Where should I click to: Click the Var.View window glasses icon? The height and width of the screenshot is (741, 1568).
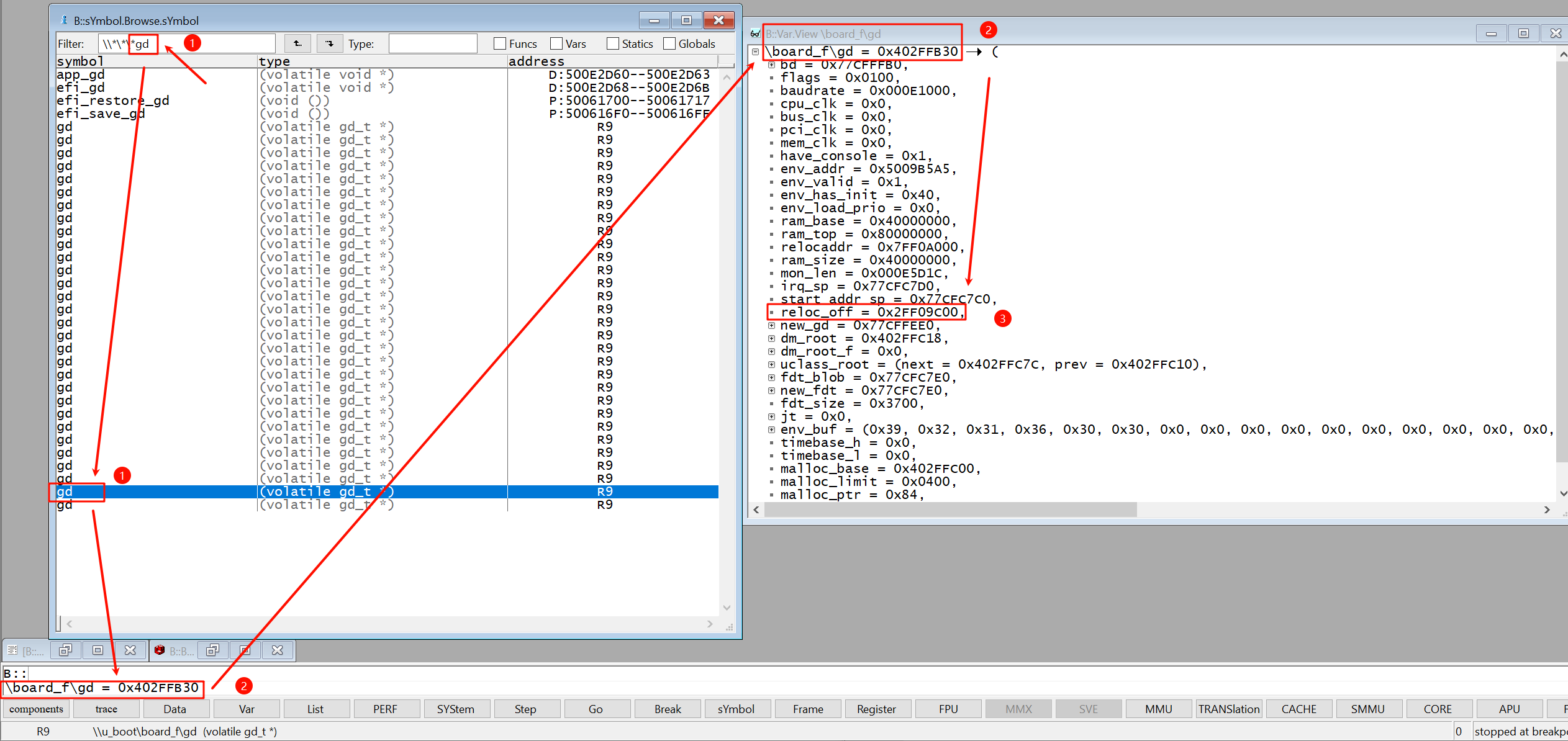coord(755,34)
